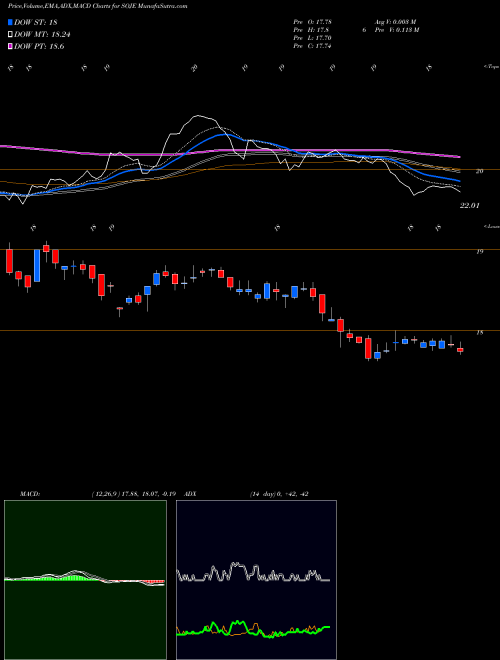
Task: Click the ADX (14 day) values text
Action: [280, 494]
